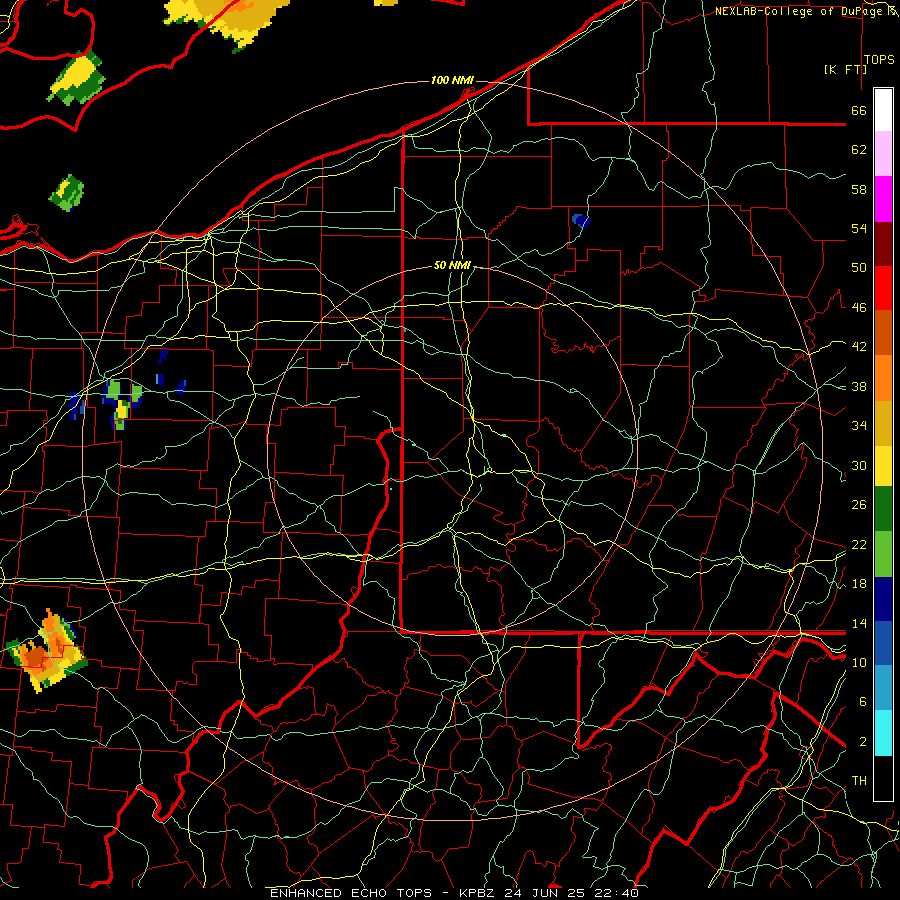Screen dimensions: 900x900
Task: Click the small green echo in the lake
Action: tap(67, 193)
